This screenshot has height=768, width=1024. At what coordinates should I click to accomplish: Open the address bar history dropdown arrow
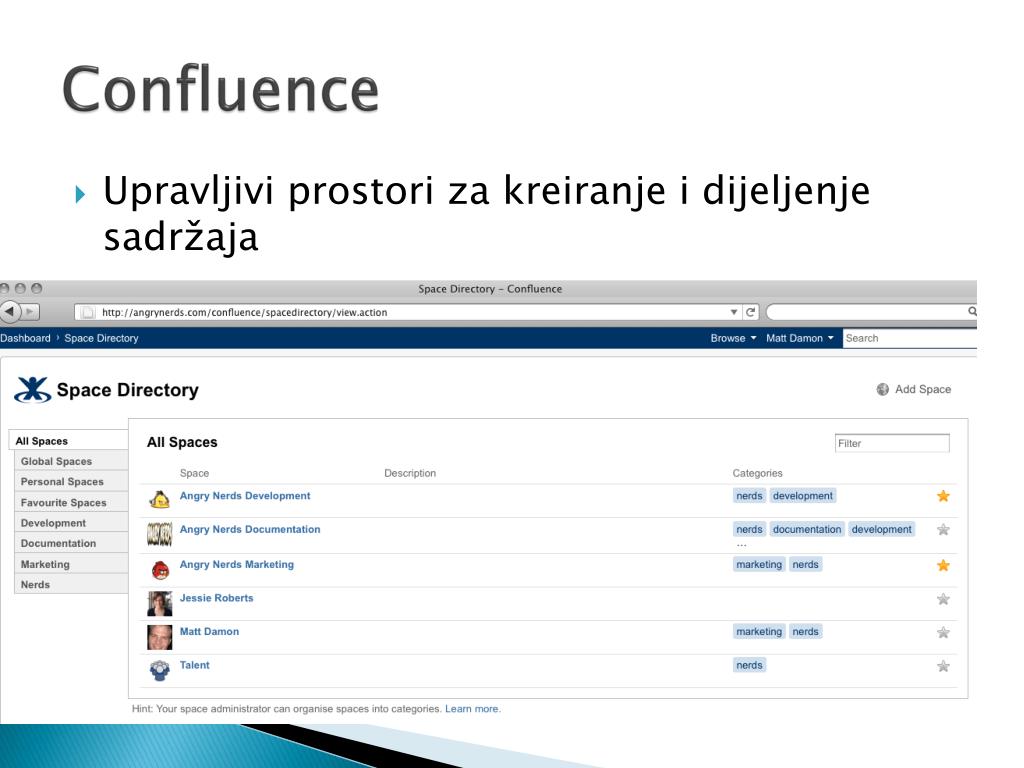coord(734,312)
